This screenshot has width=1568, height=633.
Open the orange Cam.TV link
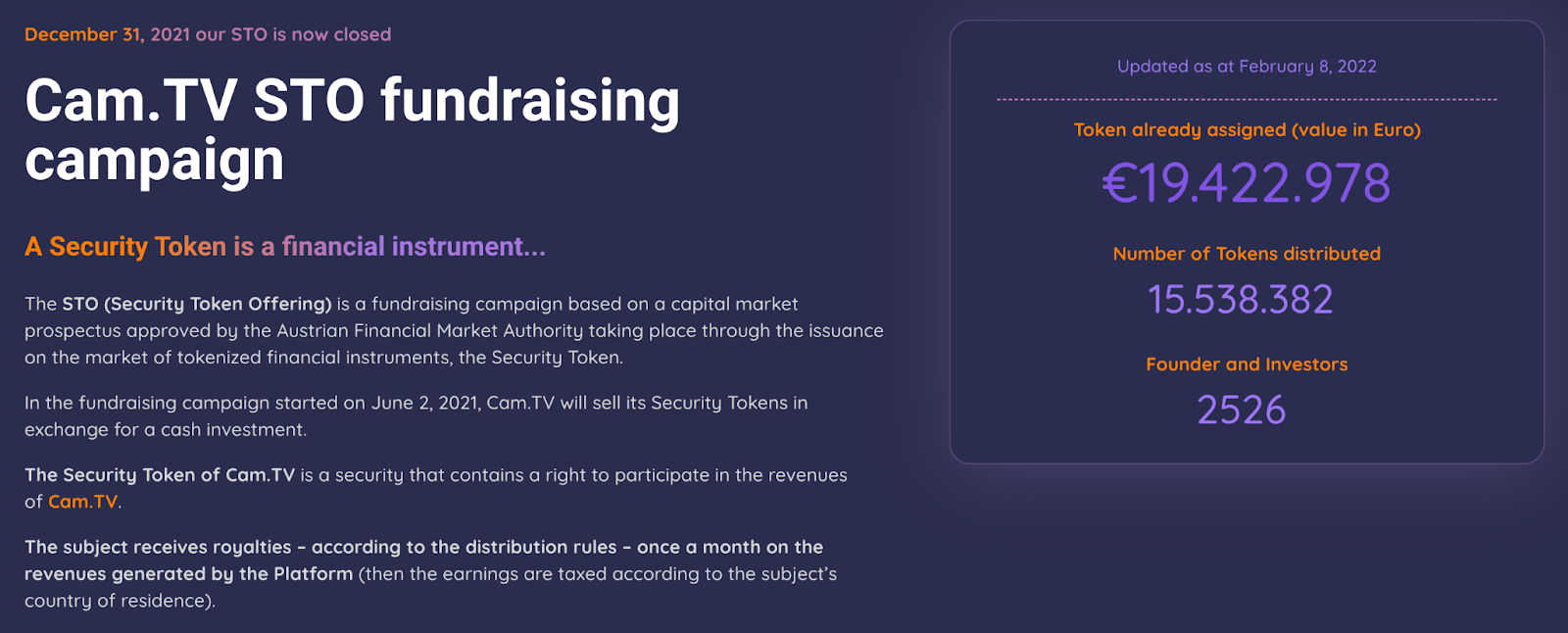(83, 502)
